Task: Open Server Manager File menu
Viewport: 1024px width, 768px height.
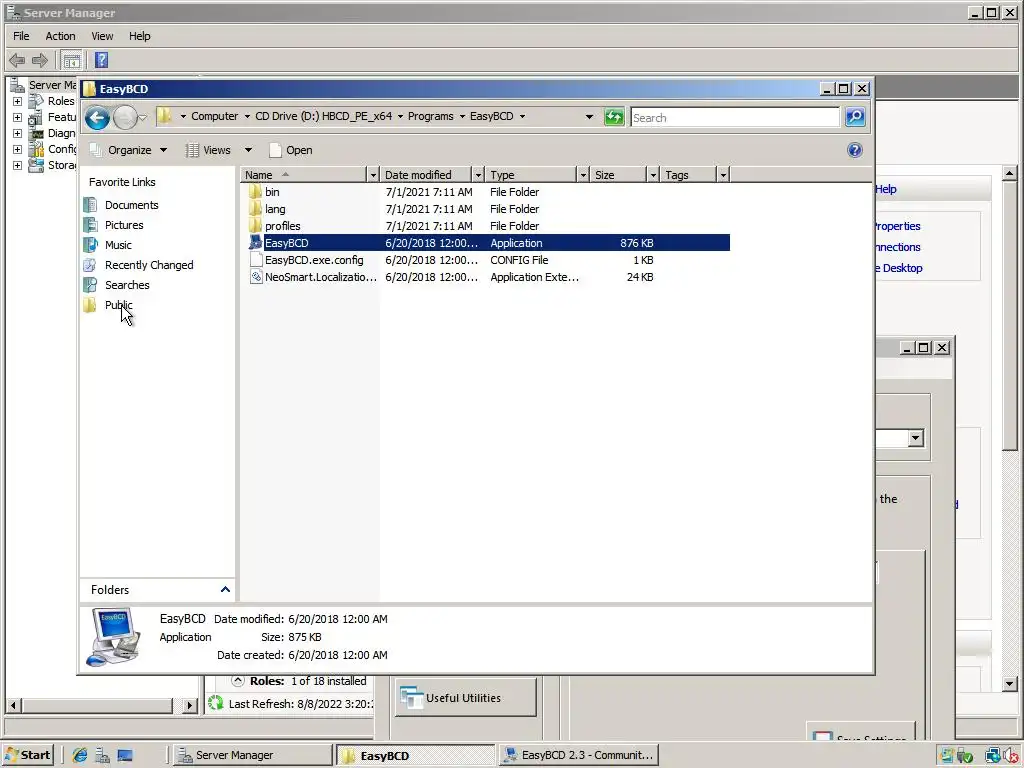Action: (22, 36)
